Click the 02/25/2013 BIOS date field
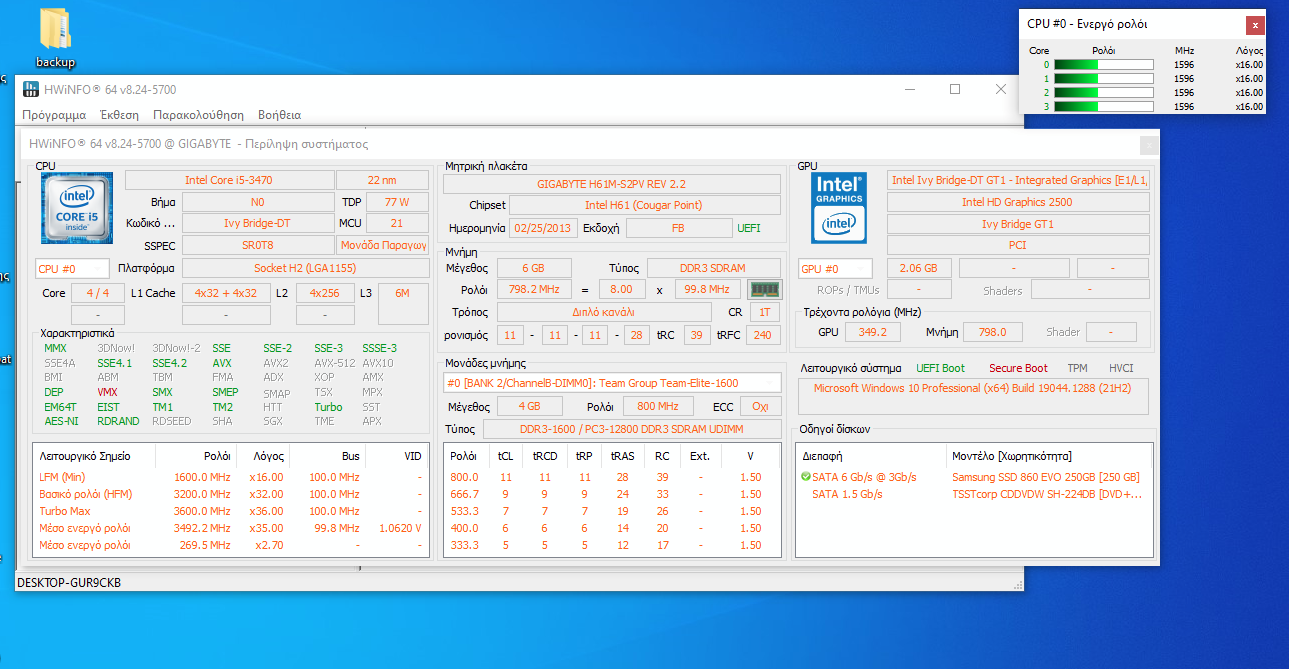This screenshot has height=669, width=1289. pos(542,227)
